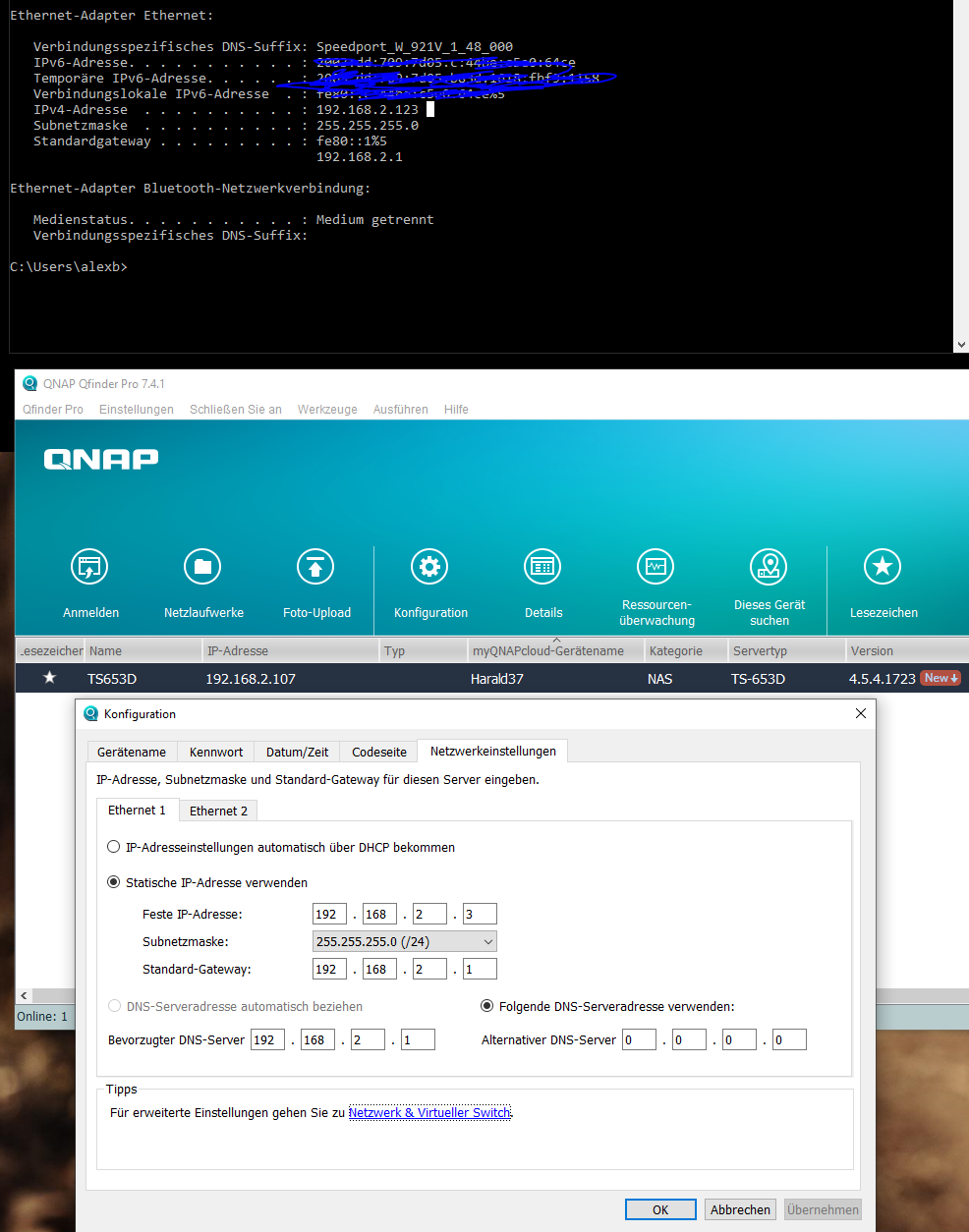The width and height of the screenshot is (969, 1232).
Task: Sort by the myQNAPcloud-Gerätename column header
Action: (x=556, y=650)
